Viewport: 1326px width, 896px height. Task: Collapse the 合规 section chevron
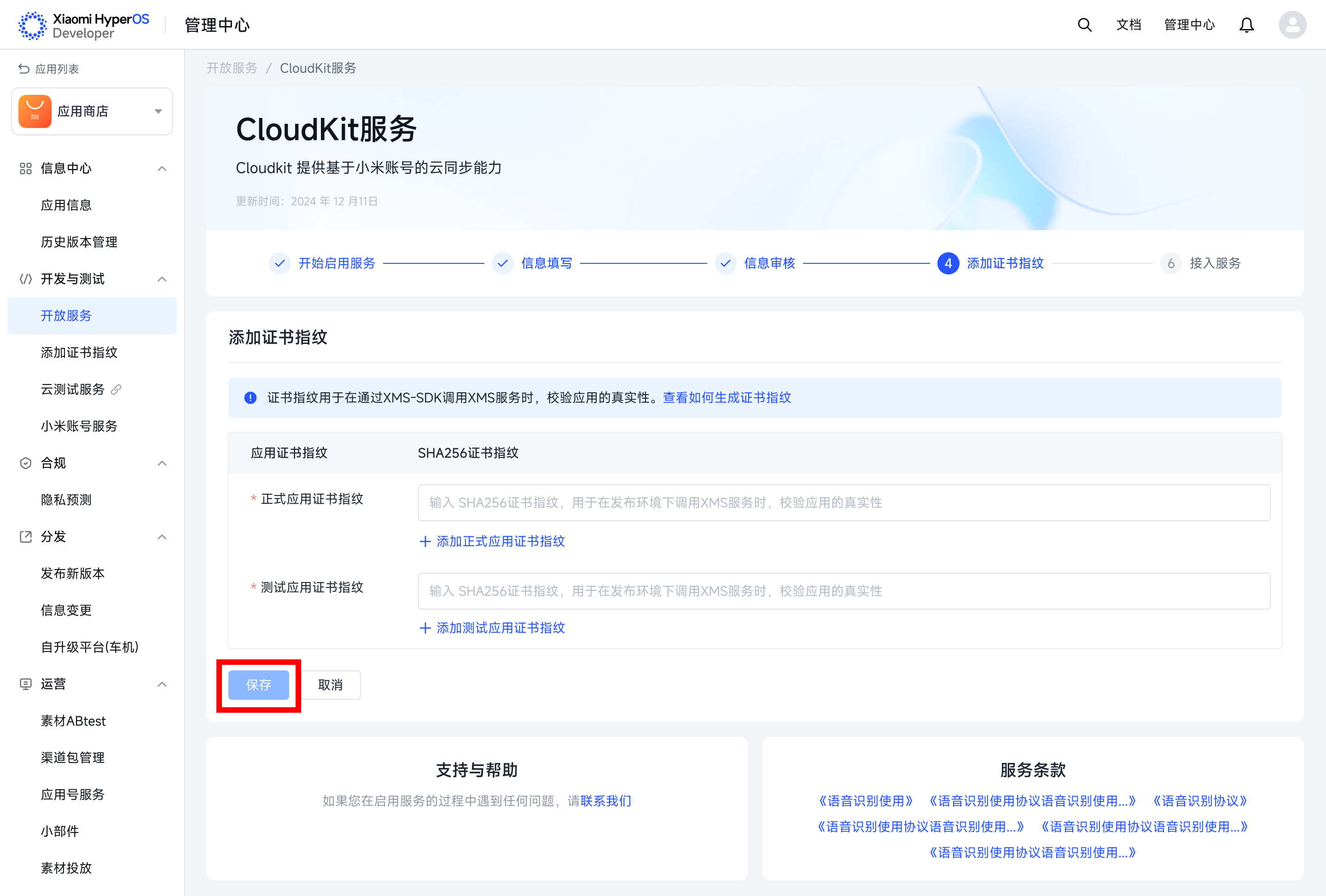coord(162,463)
